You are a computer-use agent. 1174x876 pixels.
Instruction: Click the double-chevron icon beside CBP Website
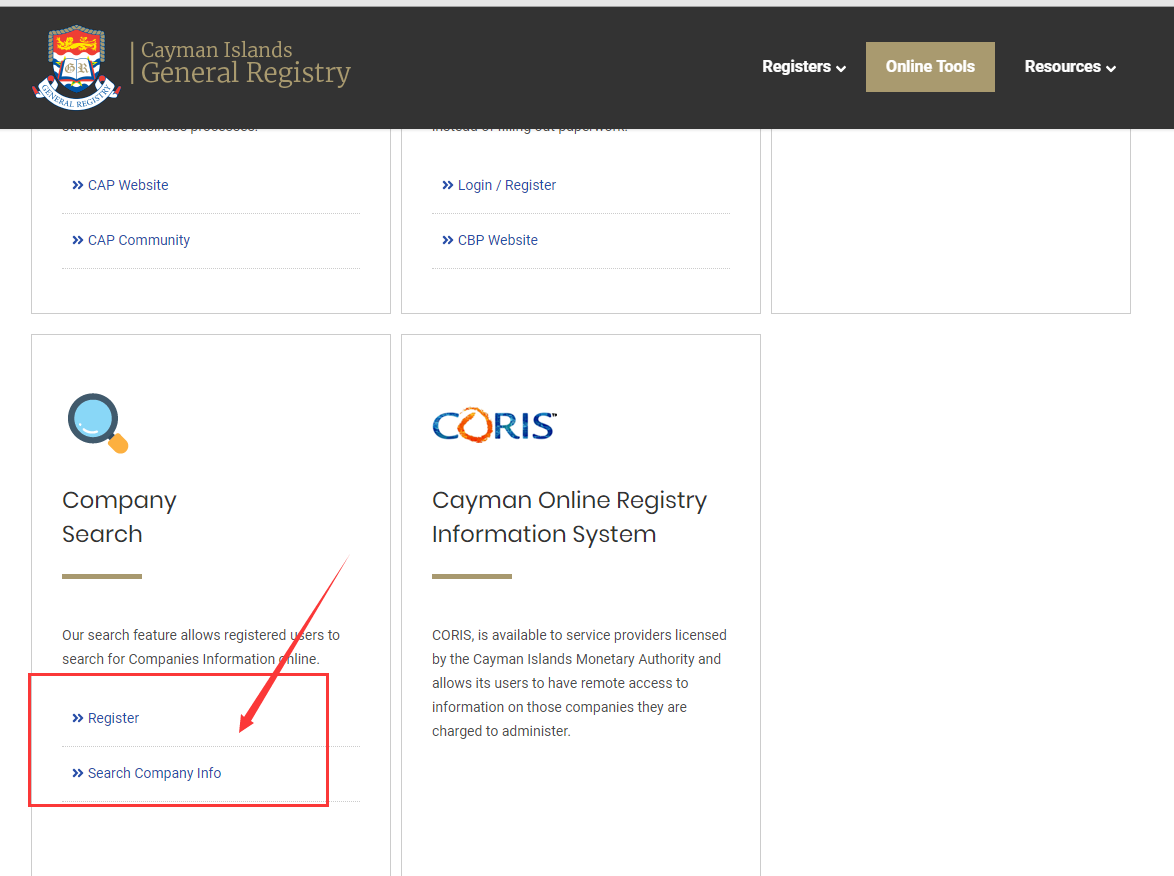click(x=448, y=240)
